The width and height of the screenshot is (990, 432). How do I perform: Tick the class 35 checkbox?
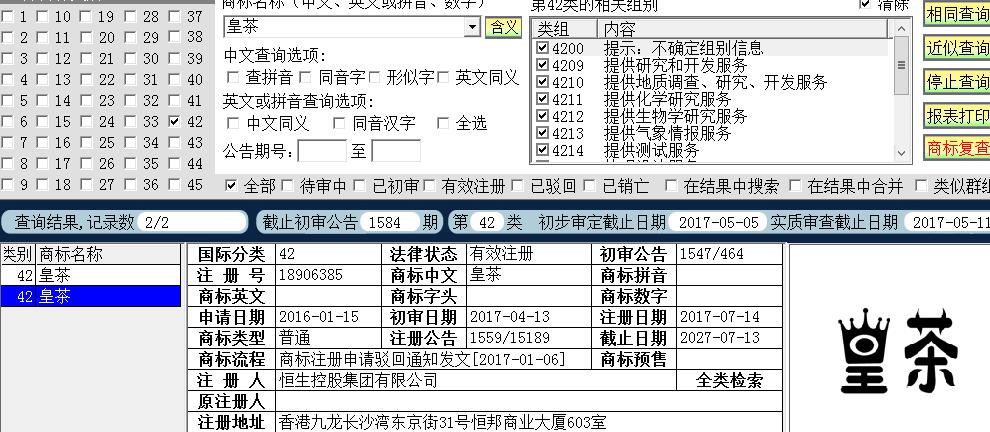(131, 164)
